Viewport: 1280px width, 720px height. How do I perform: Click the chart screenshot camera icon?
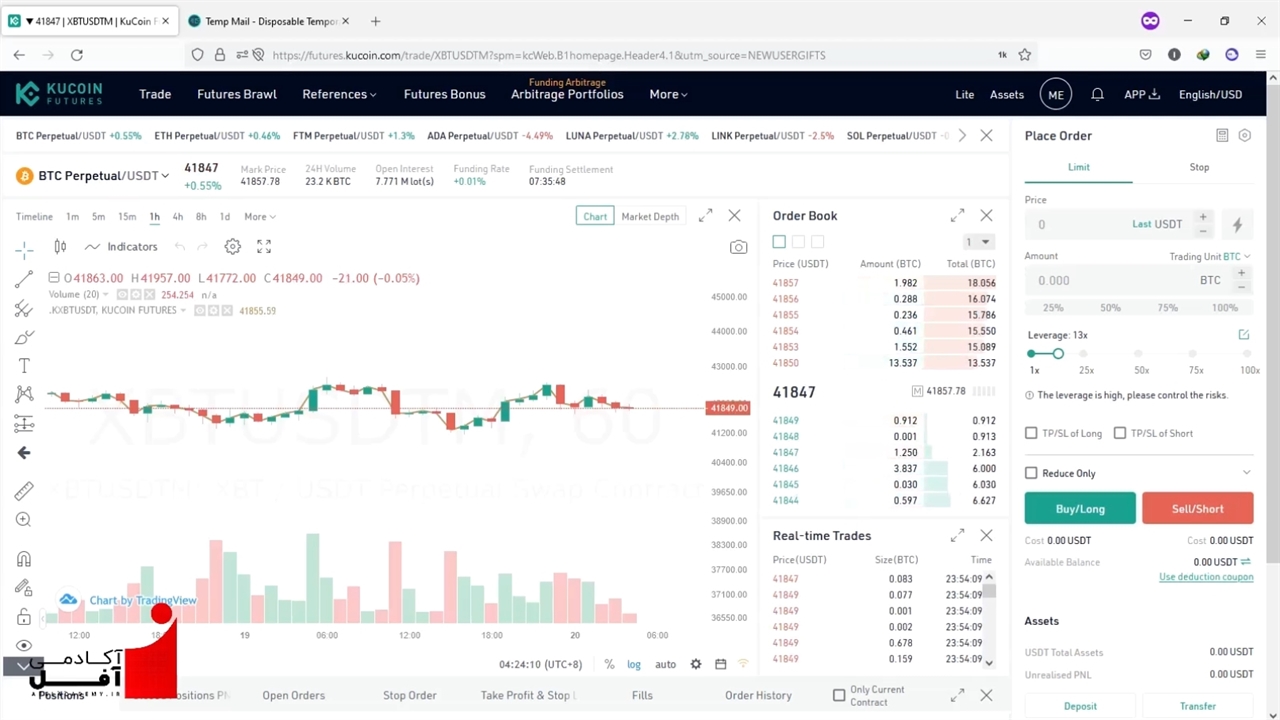click(738, 247)
